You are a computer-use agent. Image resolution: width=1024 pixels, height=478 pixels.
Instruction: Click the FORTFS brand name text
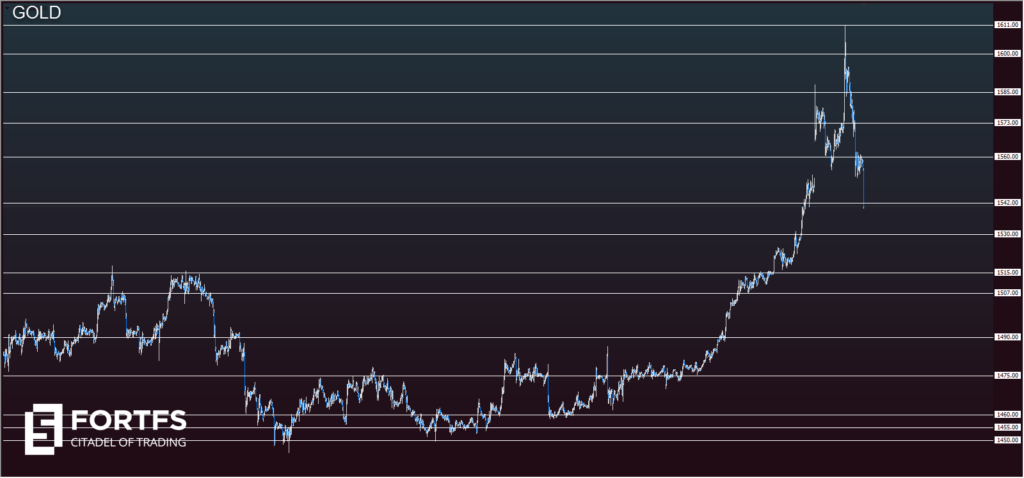coord(127,419)
